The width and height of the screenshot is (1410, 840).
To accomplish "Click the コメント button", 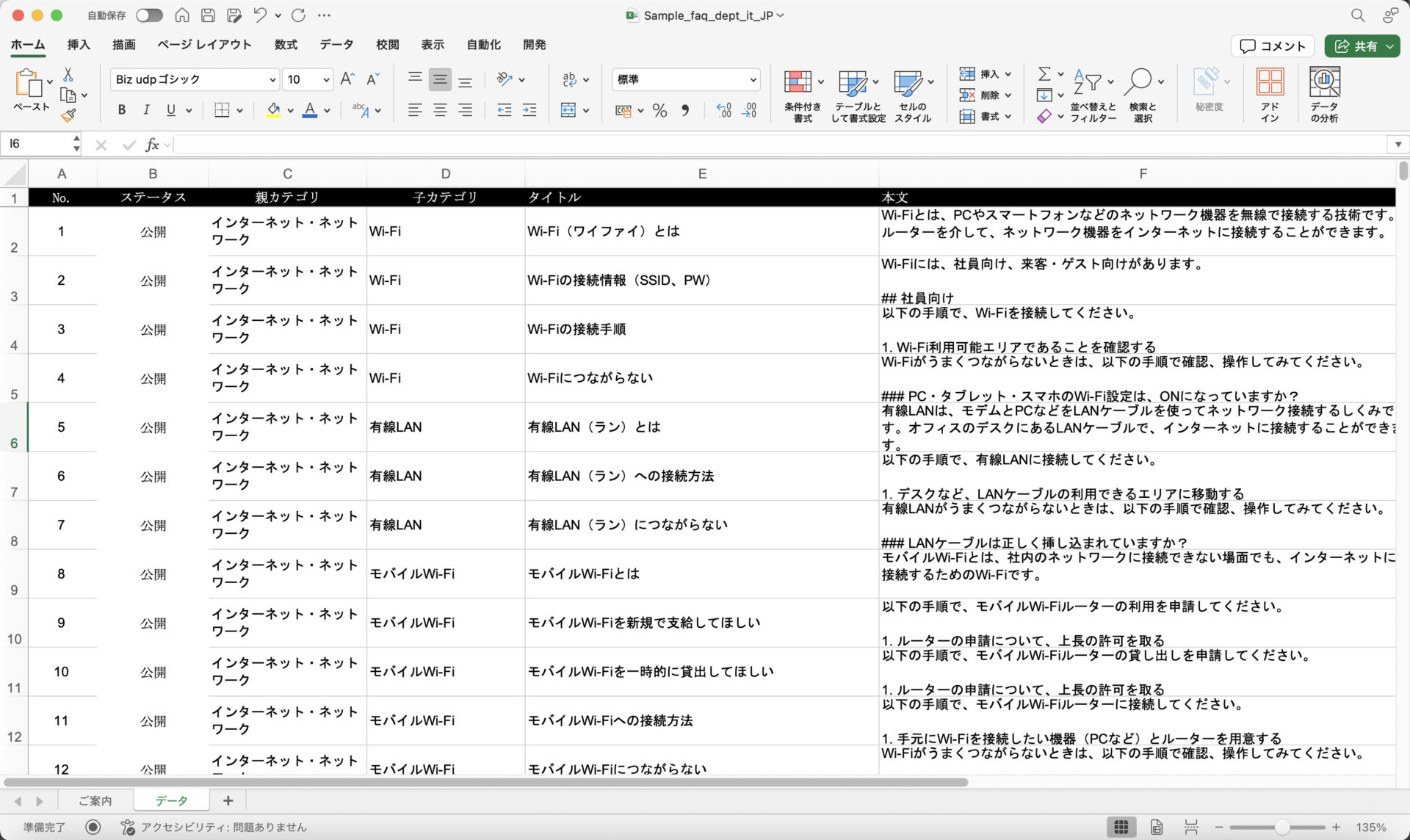I will 1273,46.
